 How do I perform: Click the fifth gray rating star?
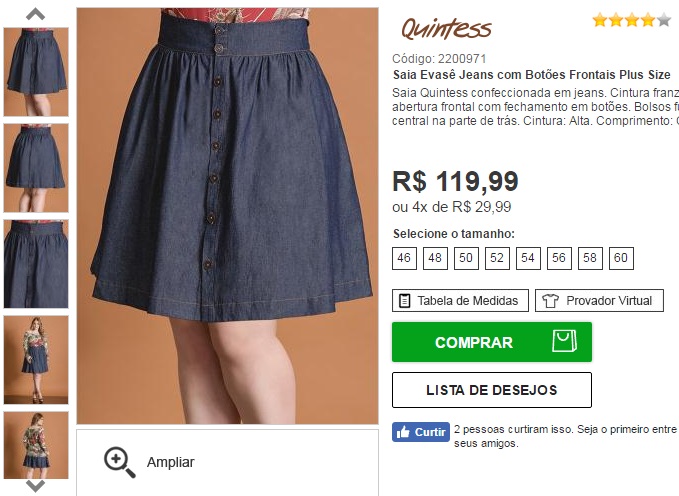point(663,19)
